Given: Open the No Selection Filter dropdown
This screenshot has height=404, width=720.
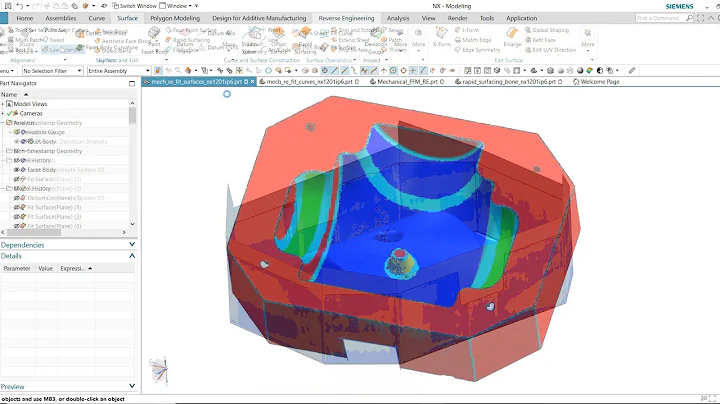Looking at the screenshot, I should (52, 71).
